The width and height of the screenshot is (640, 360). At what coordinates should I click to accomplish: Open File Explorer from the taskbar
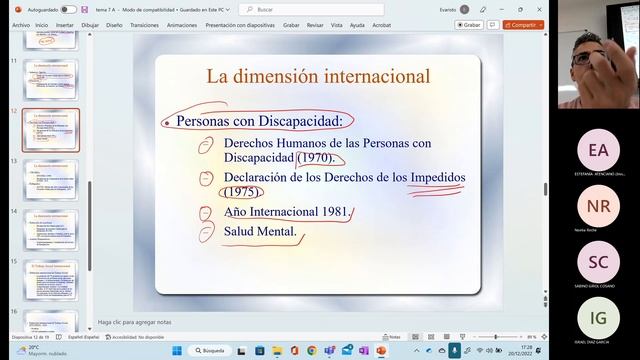[277, 351]
